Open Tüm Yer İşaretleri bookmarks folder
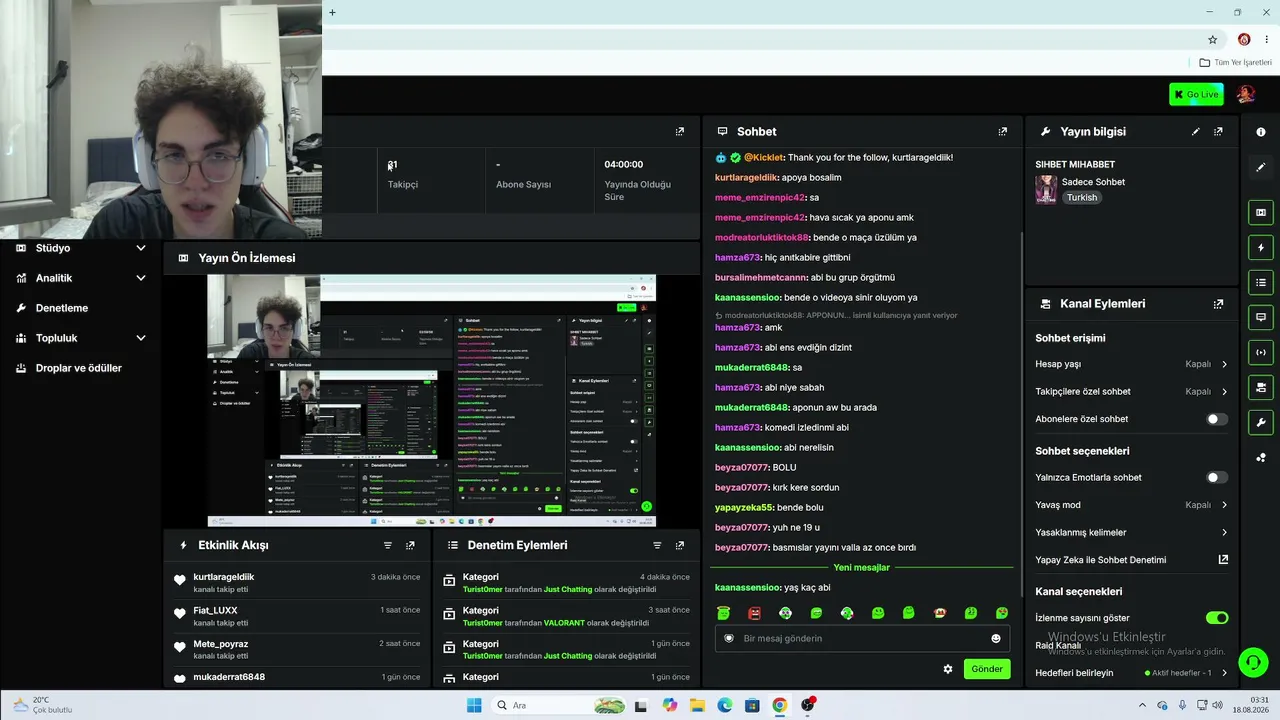The image size is (1280, 720). tap(1235, 63)
